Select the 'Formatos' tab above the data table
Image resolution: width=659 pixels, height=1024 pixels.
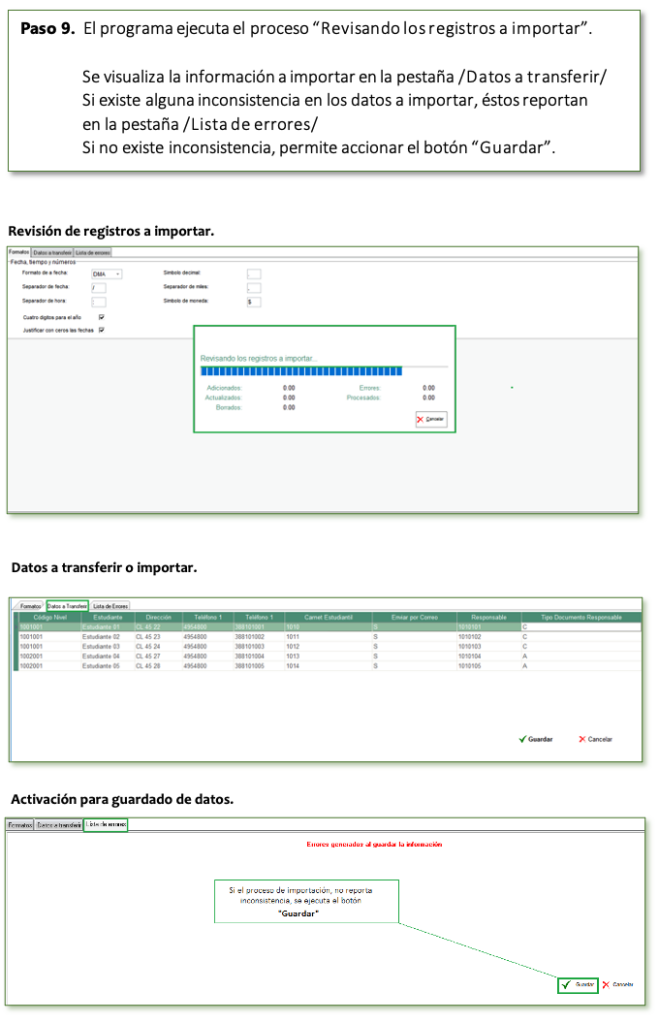coord(30,606)
